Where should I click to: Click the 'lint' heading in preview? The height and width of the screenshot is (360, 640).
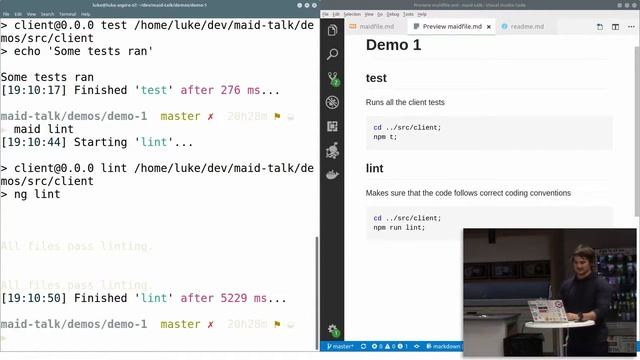tap(374, 168)
